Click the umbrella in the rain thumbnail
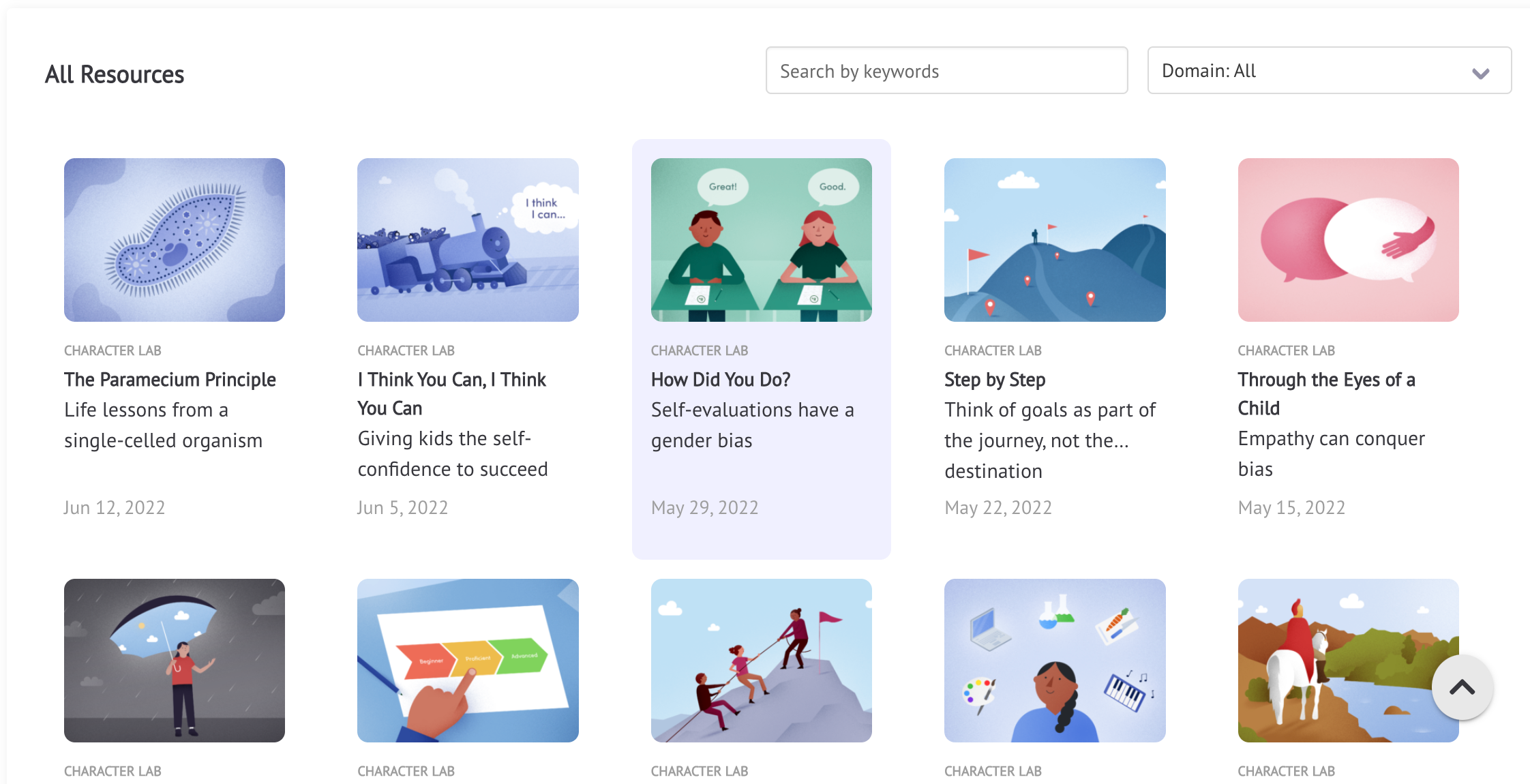The width and height of the screenshot is (1530, 784). (175, 661)
